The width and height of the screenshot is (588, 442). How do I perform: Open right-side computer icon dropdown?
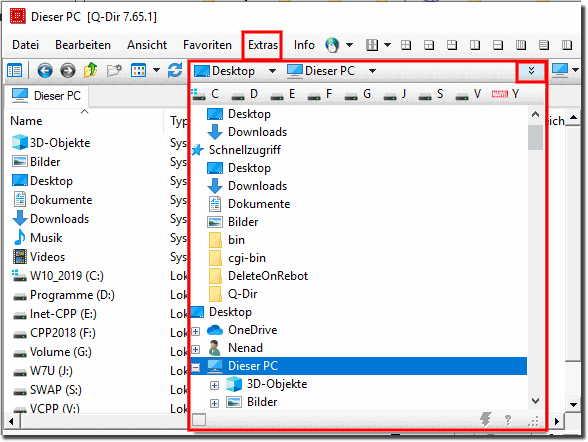click(575, 70)
